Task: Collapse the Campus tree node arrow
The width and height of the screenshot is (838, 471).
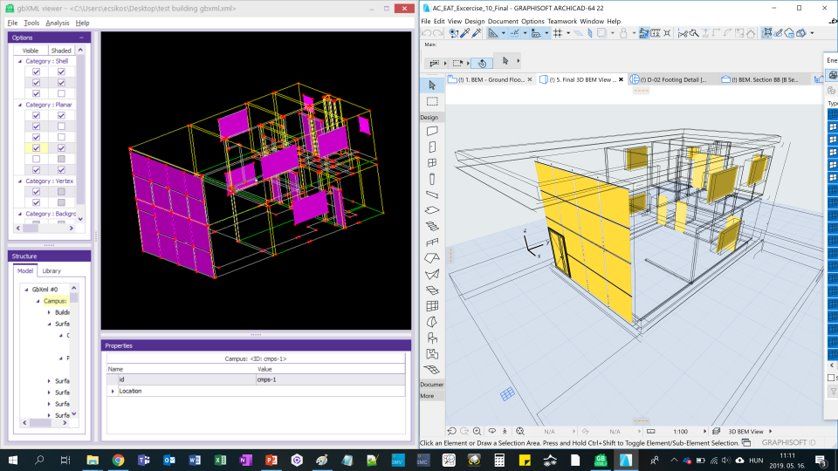Action: coord(37,301)
